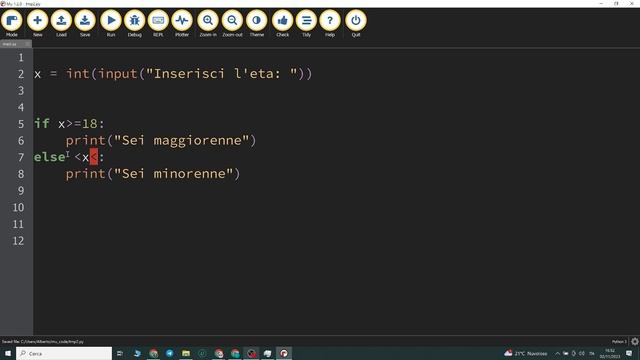Click the print "Sei maggiorenne" line
Image resolution: width=640 pixels, height=360 pixels.
[161, 141]
